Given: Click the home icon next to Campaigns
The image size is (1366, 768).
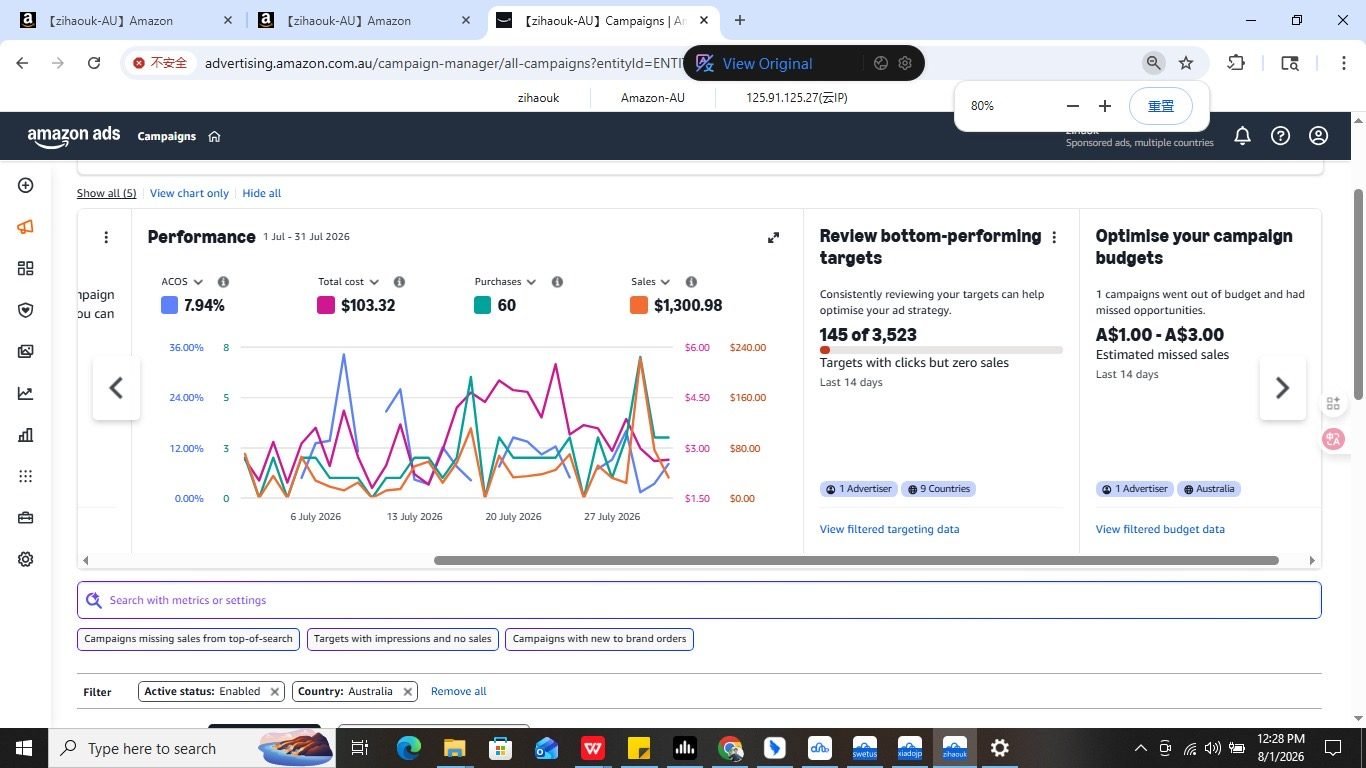Looking at the screenshot, I should 214,136.
